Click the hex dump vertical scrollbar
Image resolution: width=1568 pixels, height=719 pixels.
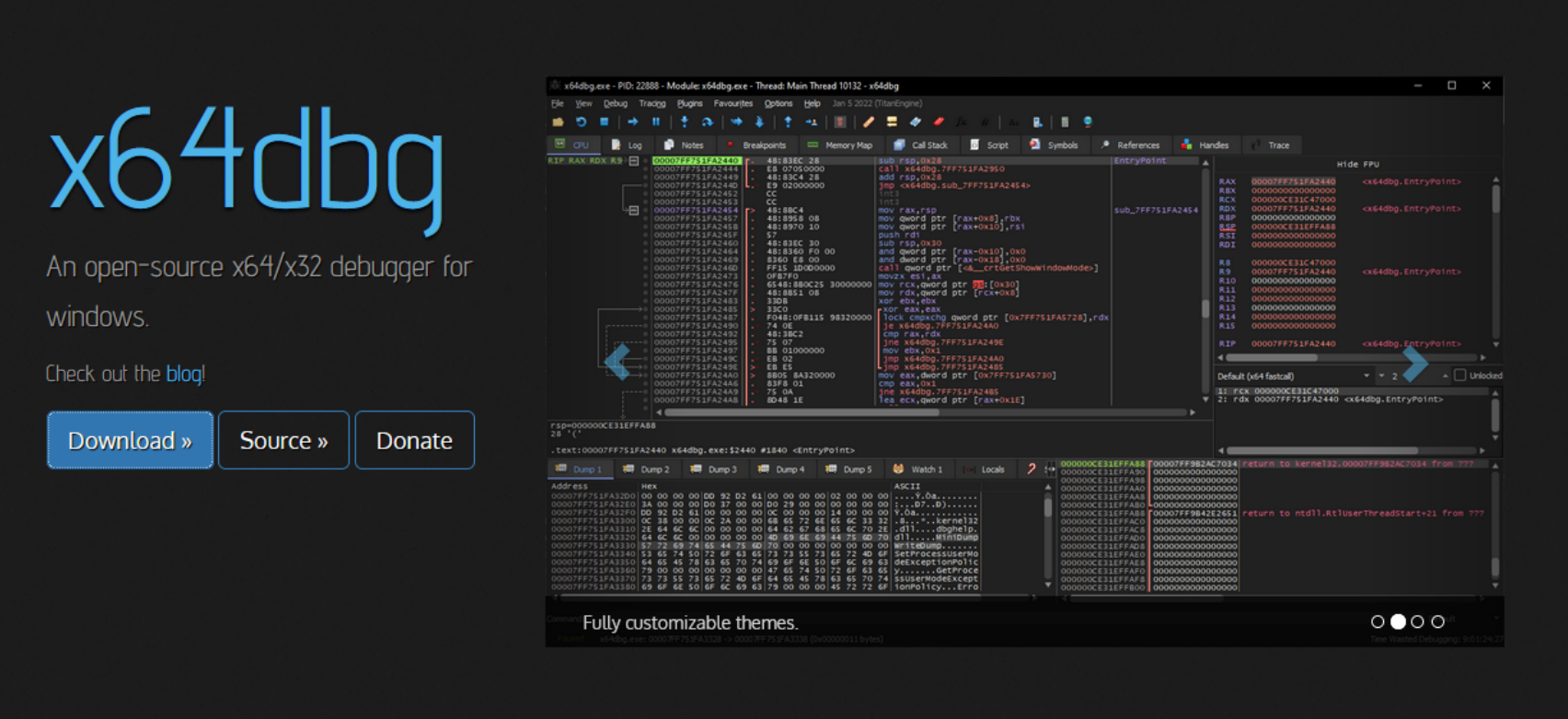[1047, 534]
